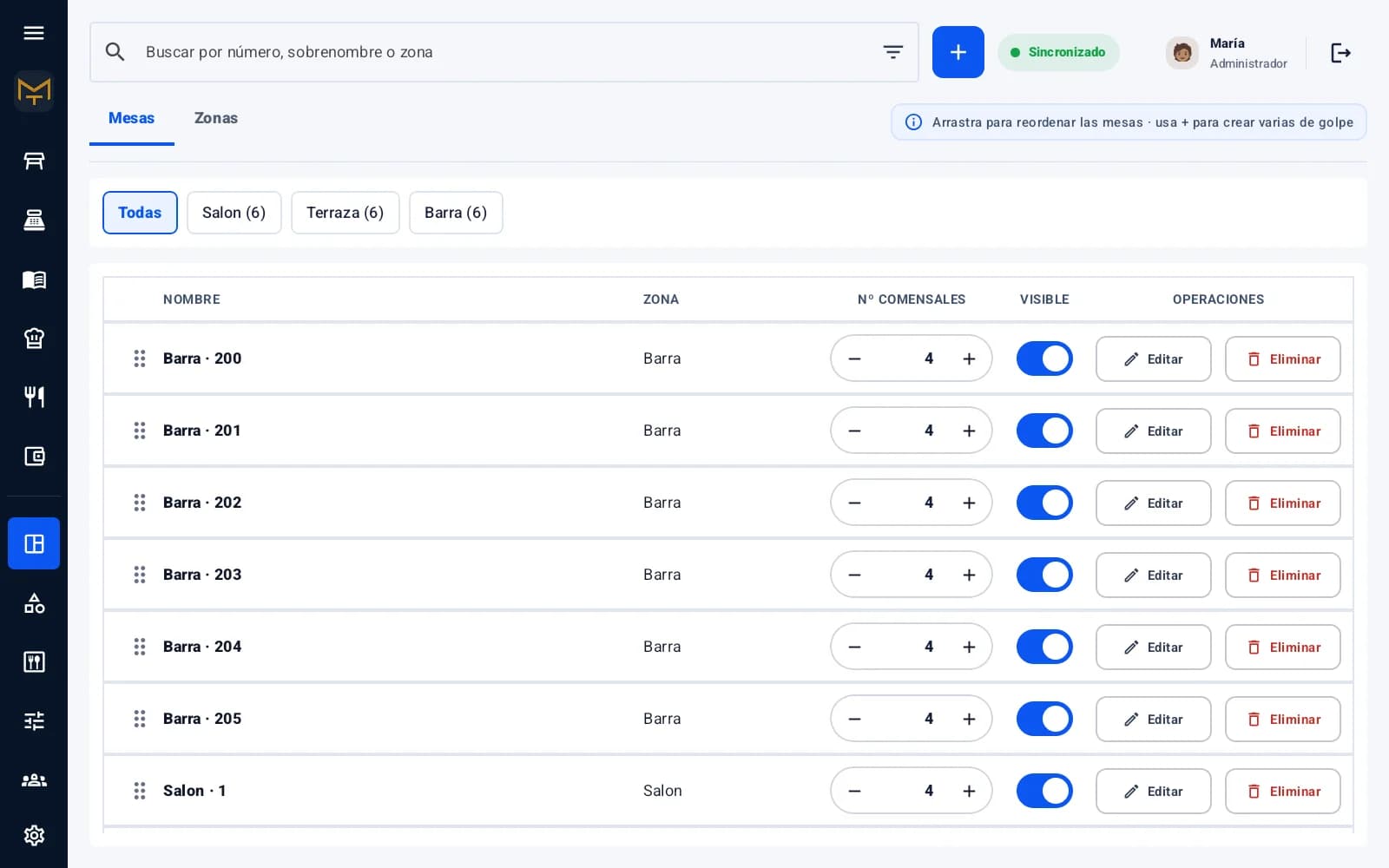Viewport: 1389px width, 868px height.
Task: Toggle visibility of Barra · 200
Action: click(x=1044, y=358)
